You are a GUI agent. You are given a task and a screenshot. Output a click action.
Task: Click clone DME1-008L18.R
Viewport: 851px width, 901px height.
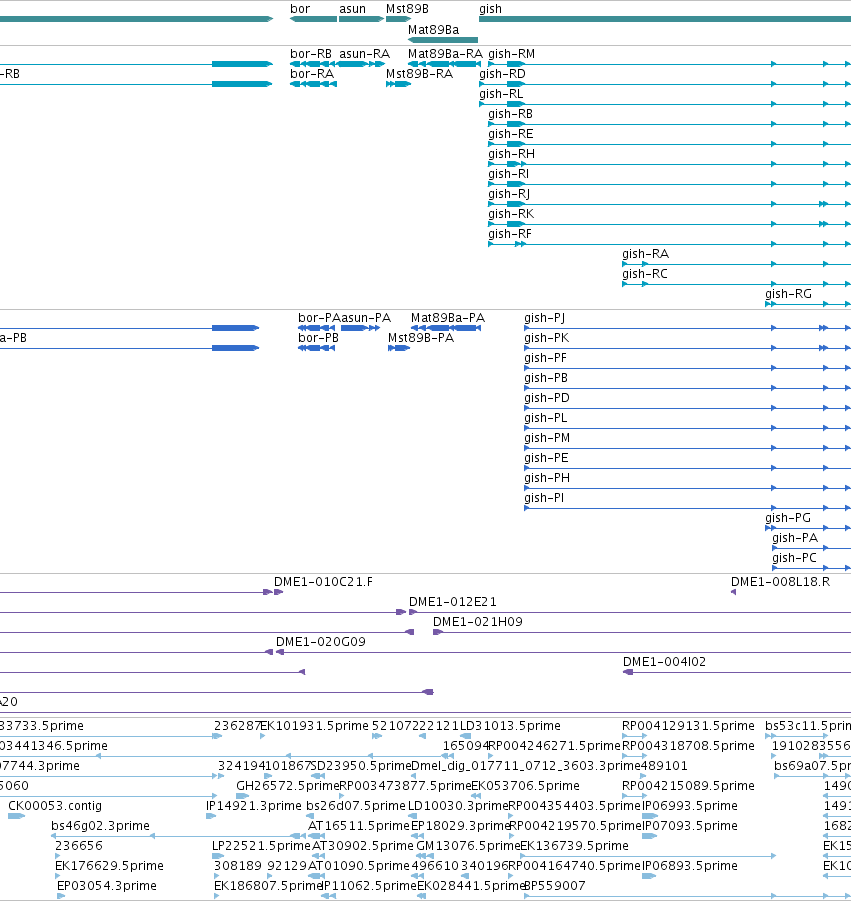(780, 582)
